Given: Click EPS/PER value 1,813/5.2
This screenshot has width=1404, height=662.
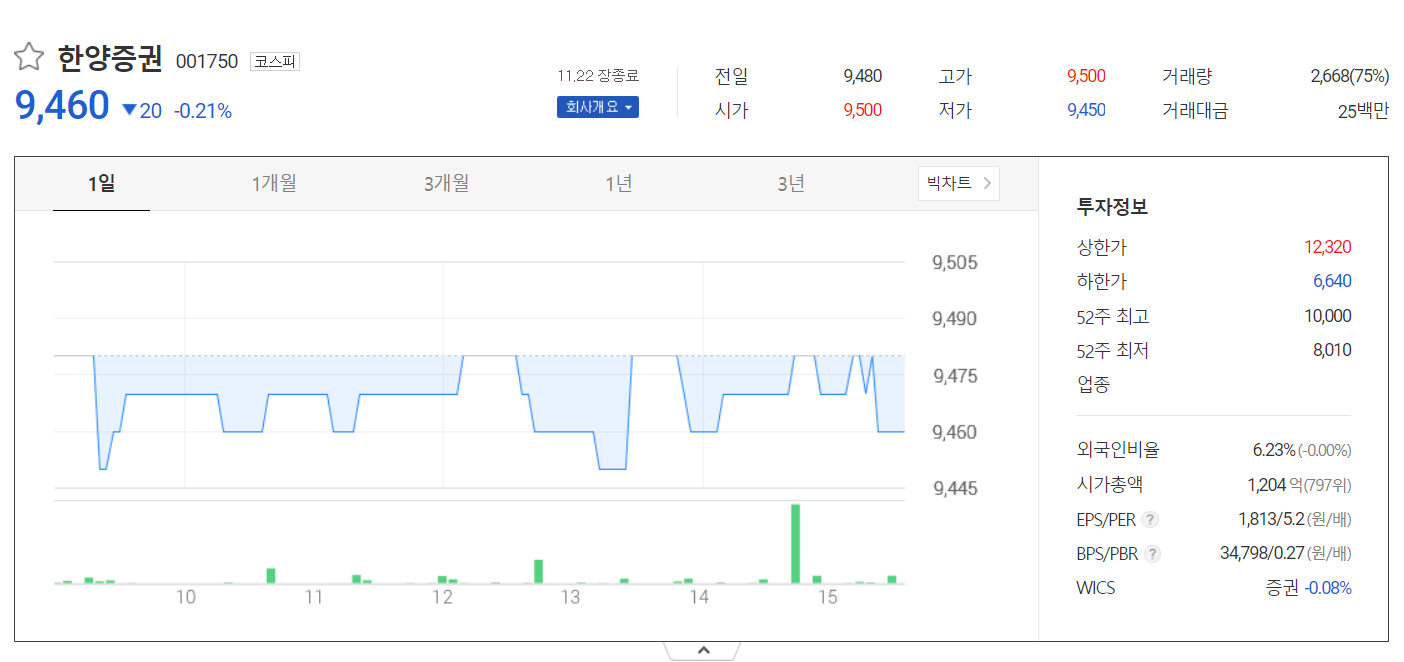Looking at the screenshot, I should 1270,519.
